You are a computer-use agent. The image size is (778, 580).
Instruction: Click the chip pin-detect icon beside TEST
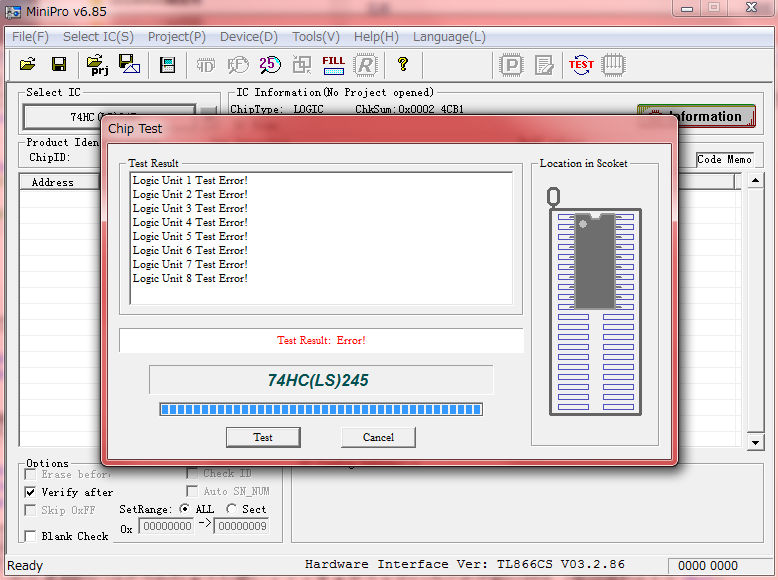click(613, 65)
